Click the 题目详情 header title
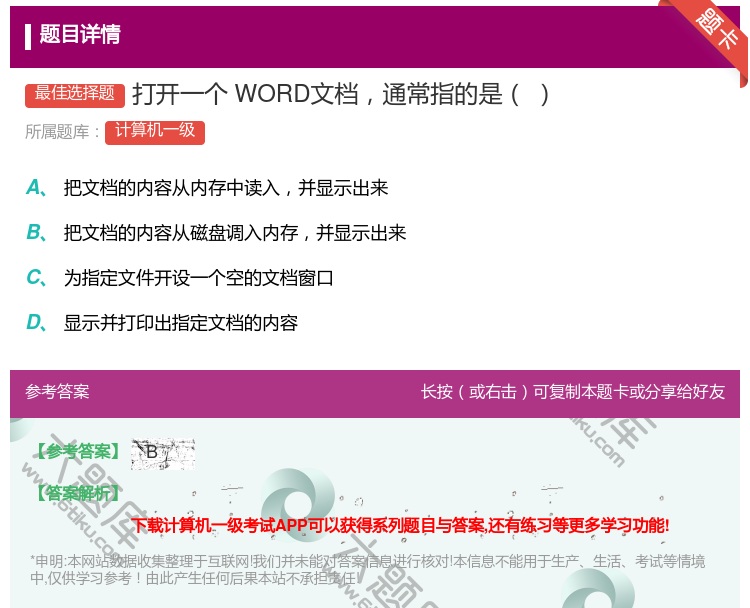This screenshot has width=750, height=608. click(x=79, y=34)
